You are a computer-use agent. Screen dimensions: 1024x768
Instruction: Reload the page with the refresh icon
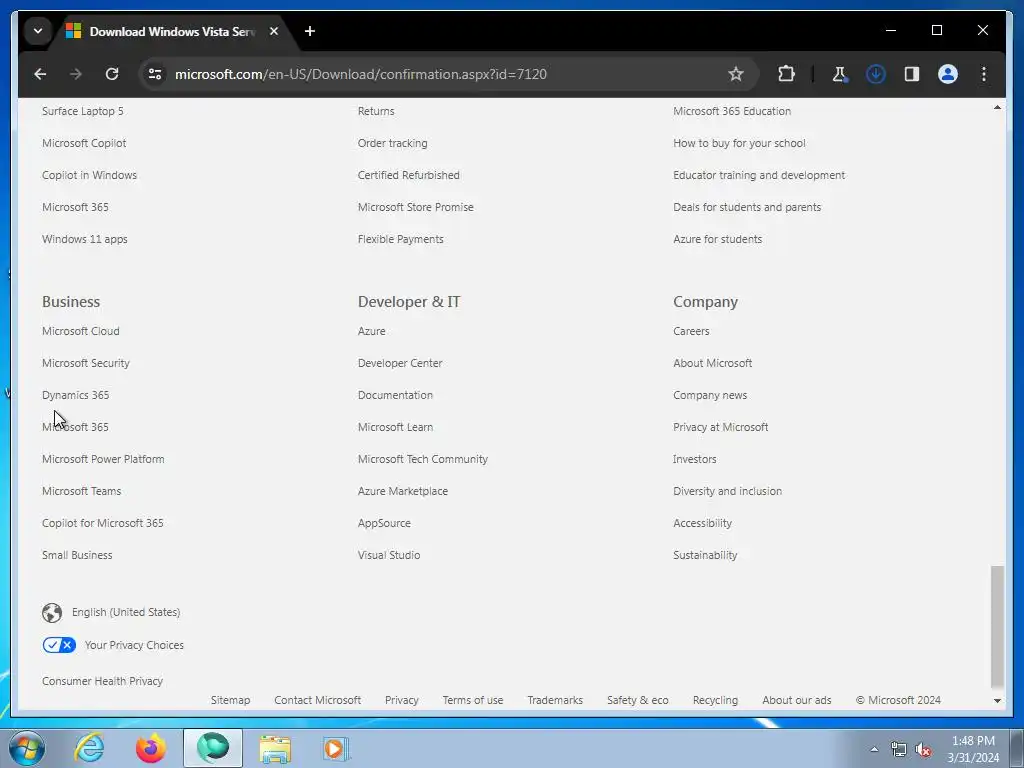click(112, 74)
